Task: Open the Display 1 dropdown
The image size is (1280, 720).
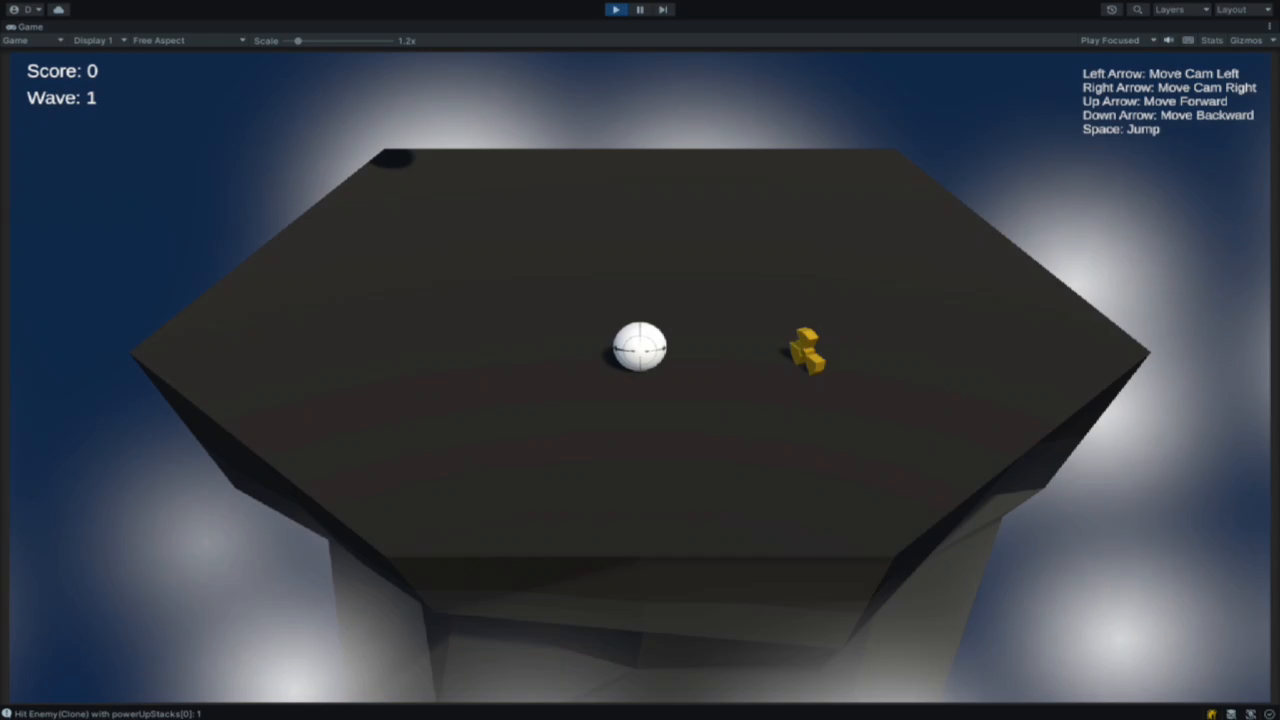Action: click(99, 40)
